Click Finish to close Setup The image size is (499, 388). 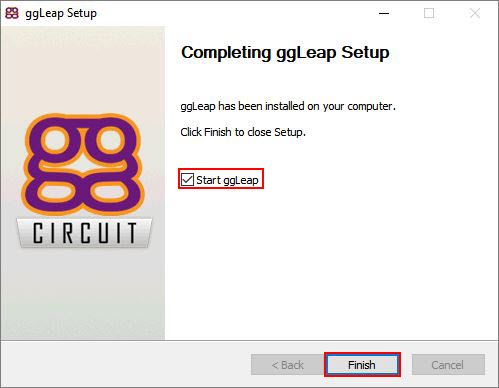click(x=362, y=365)
